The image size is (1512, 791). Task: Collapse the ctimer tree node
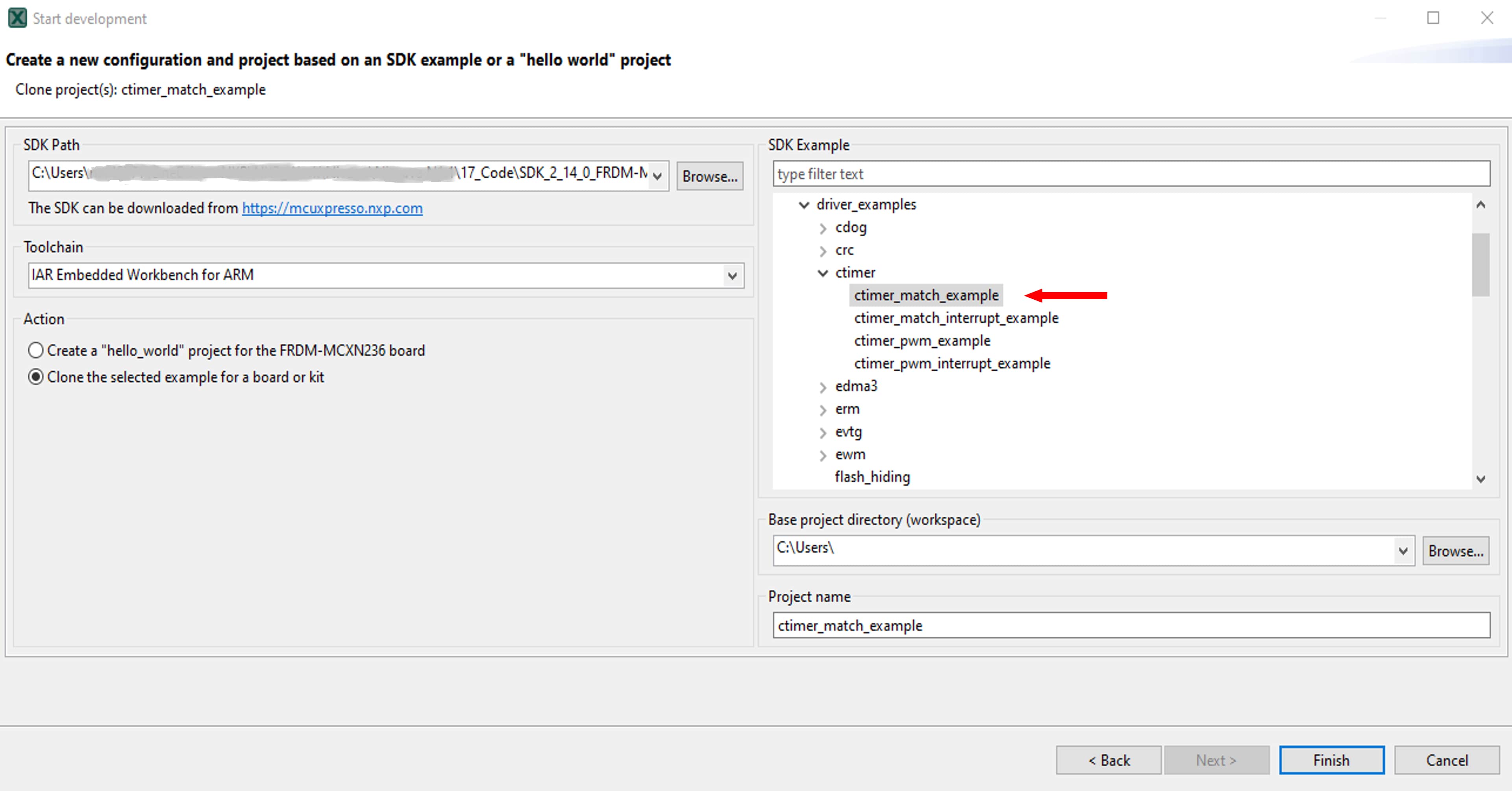click(x=823, y=273)
